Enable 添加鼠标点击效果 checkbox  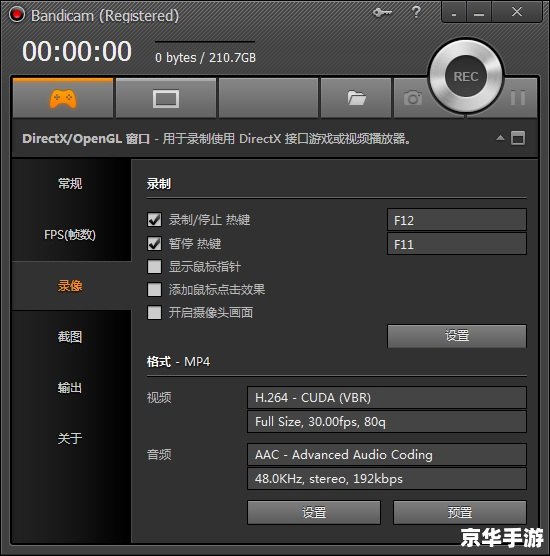(x=154, y=289)
